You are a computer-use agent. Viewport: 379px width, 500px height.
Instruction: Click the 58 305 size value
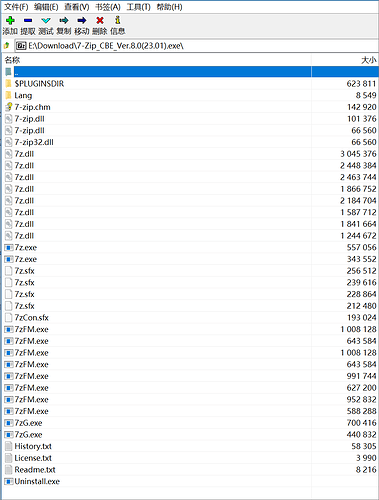pyautogui.click(x=364, y=446)
